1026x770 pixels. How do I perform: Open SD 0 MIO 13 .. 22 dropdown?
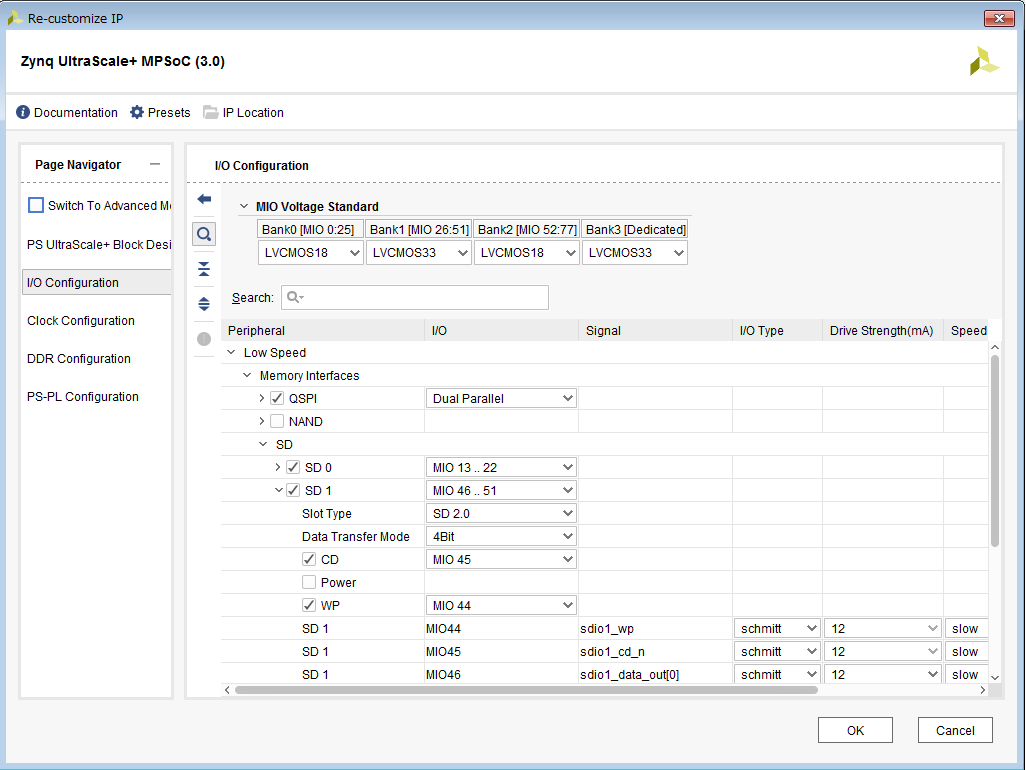coord(501,467)
